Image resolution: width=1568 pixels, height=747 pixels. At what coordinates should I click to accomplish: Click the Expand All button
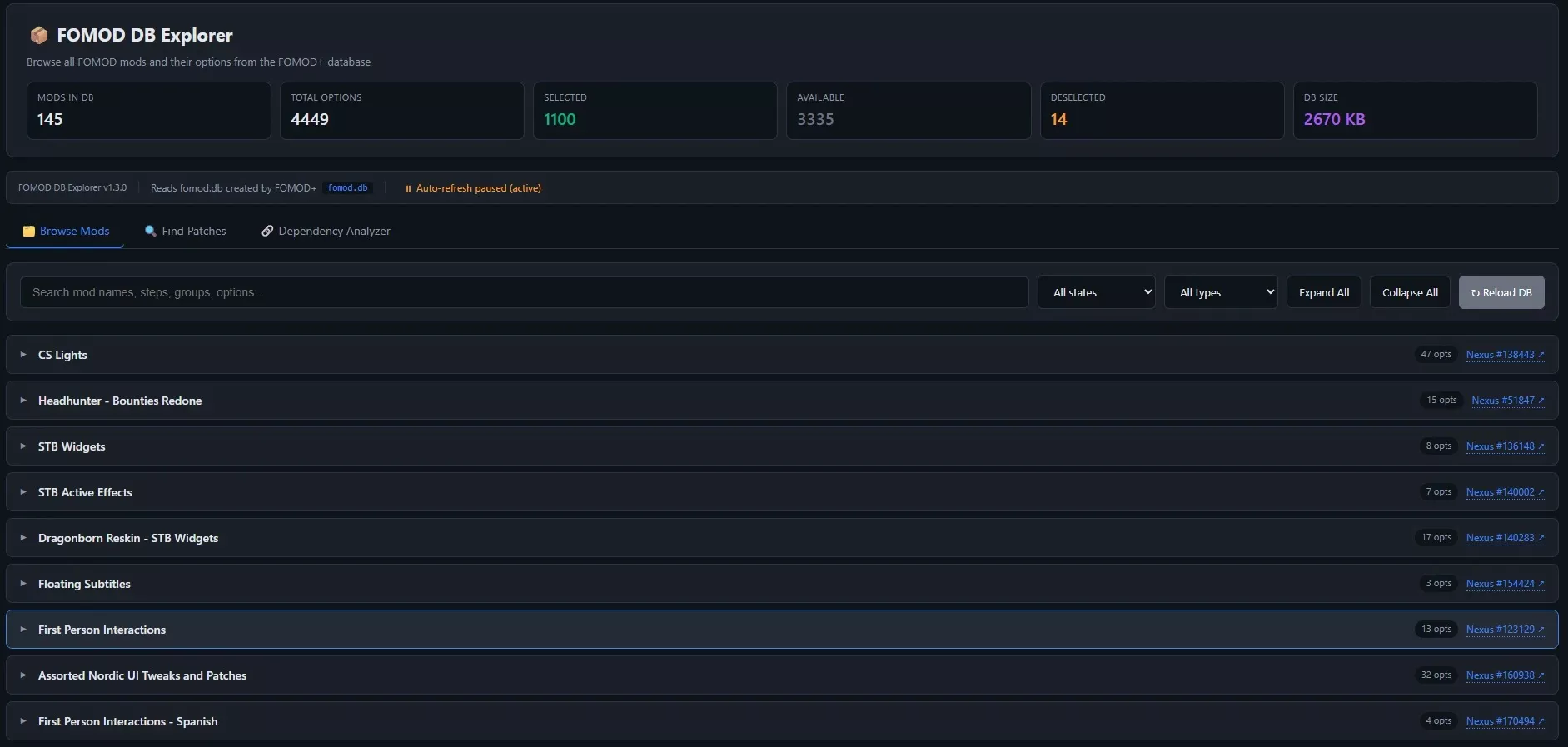1324,292
